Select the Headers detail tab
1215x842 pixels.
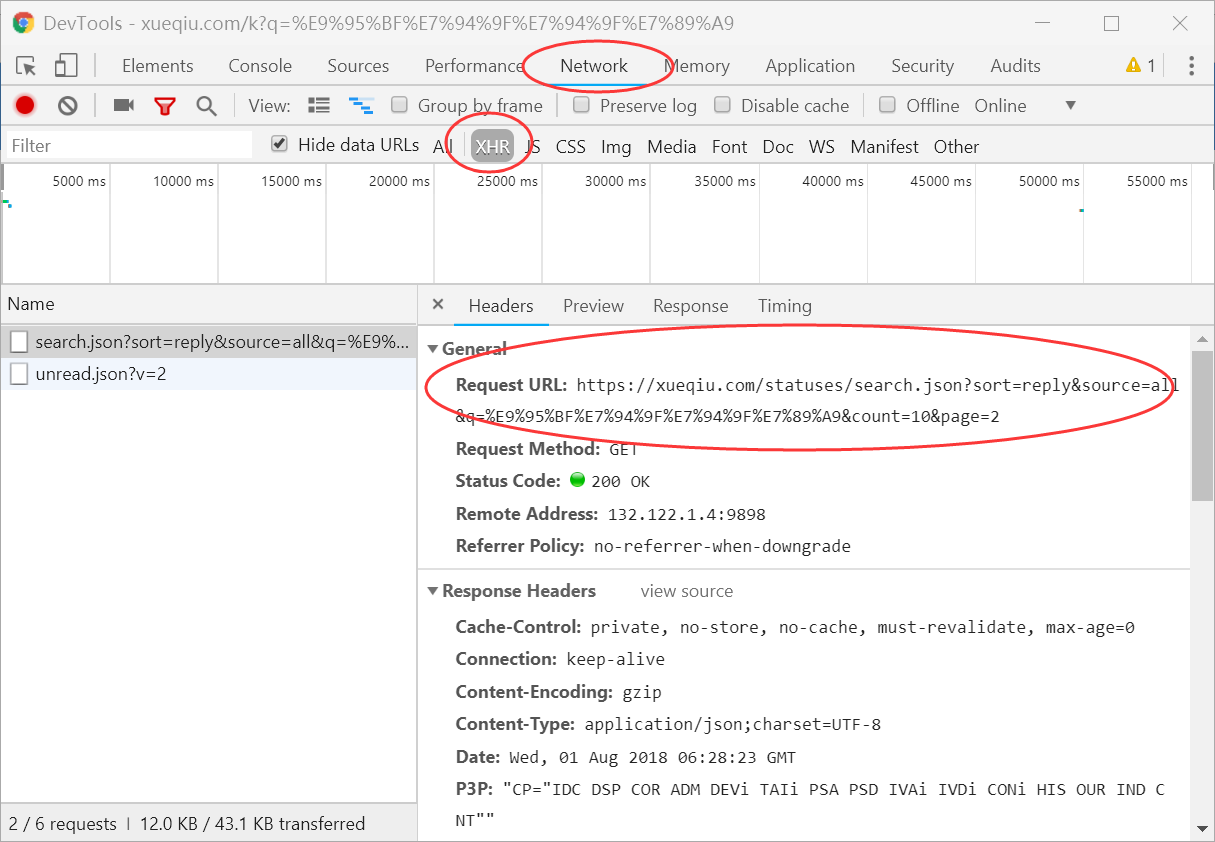point(501,306)
